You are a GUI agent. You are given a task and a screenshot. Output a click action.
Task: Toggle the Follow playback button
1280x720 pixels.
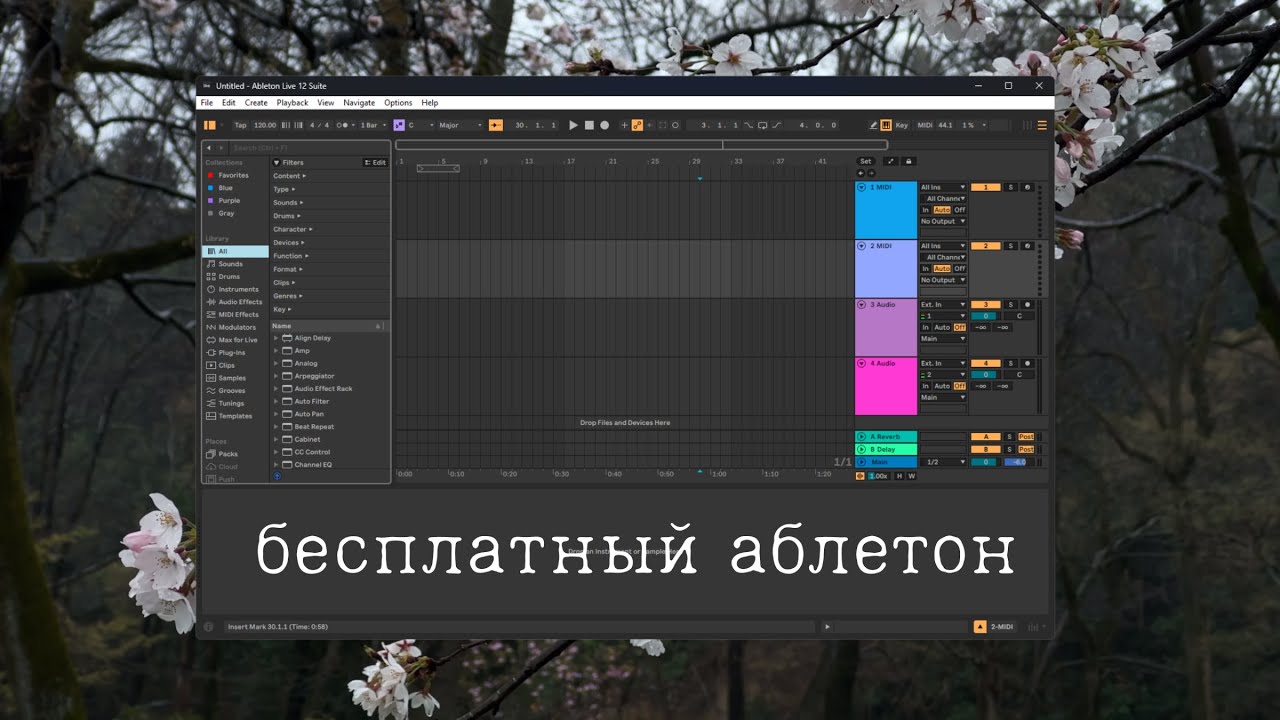pos(495,125)
